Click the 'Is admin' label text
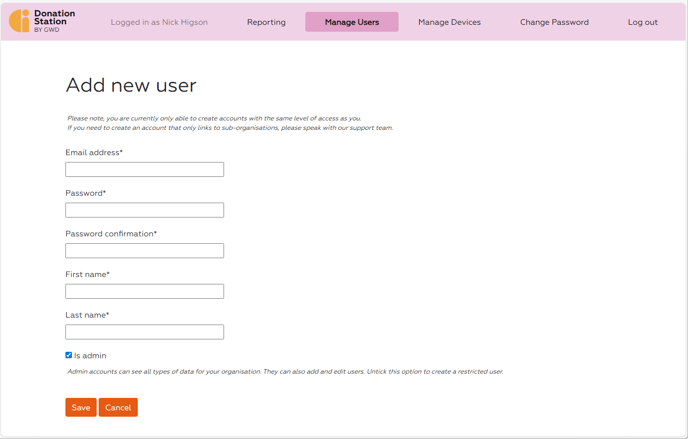688x439 pixels. pyautogui.click(x=90, y=356)
